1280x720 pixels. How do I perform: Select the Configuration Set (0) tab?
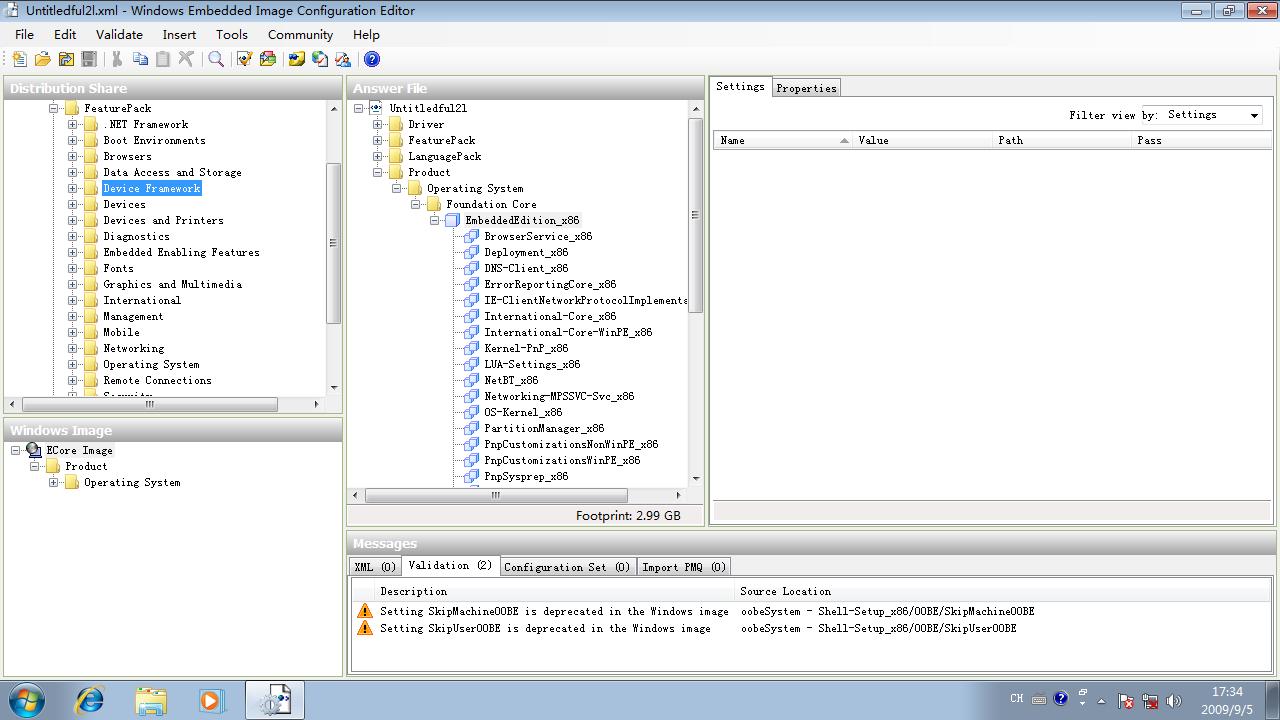pyautogui.click(x=567, y=567)
